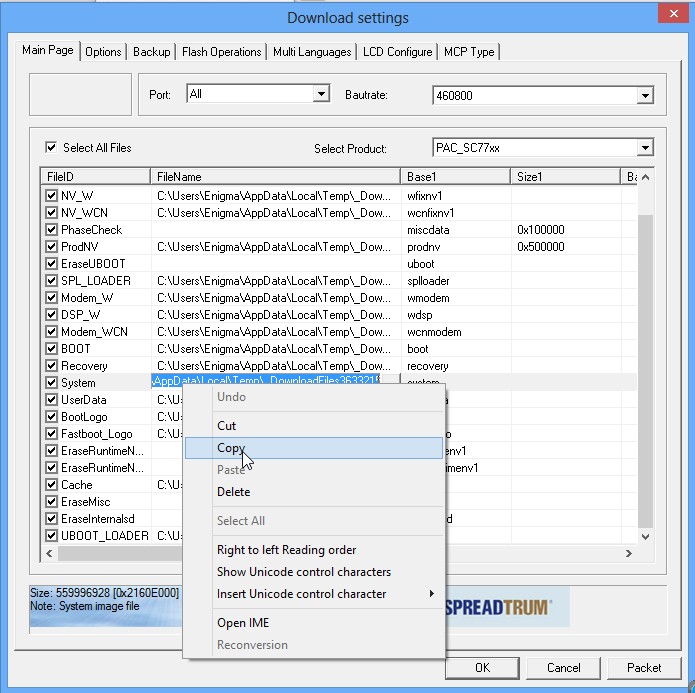Open the Select Product dropdown

[645, 148]
